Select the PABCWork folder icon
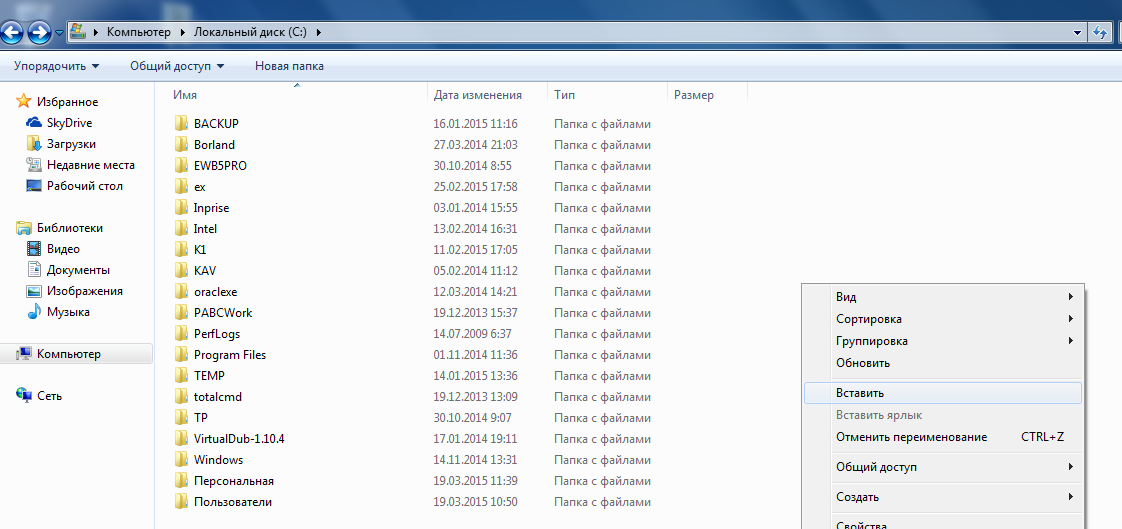Image resolution: width=1122 pixels, height=529 pixels. 181,312
